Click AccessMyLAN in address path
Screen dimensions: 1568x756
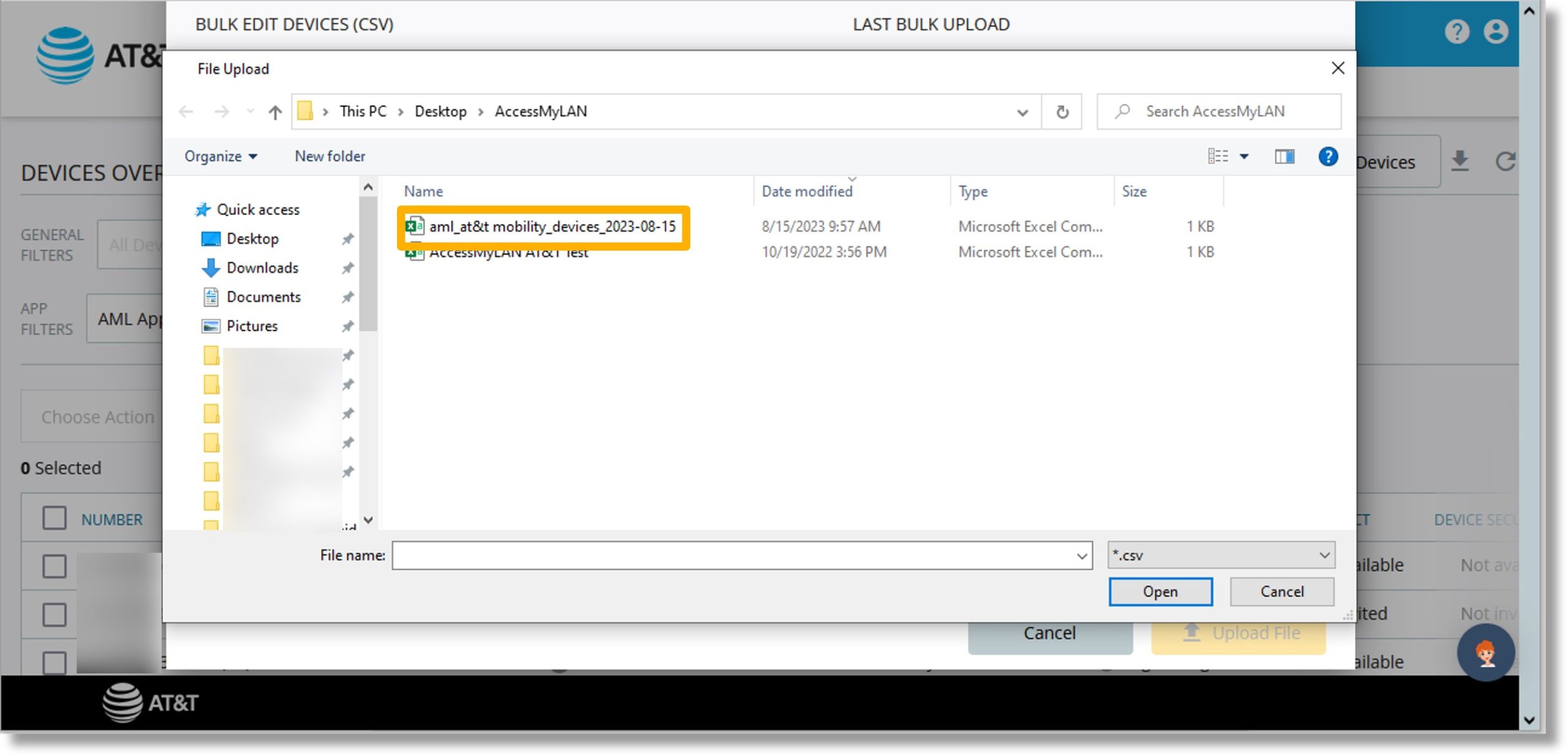click(540, 112)
